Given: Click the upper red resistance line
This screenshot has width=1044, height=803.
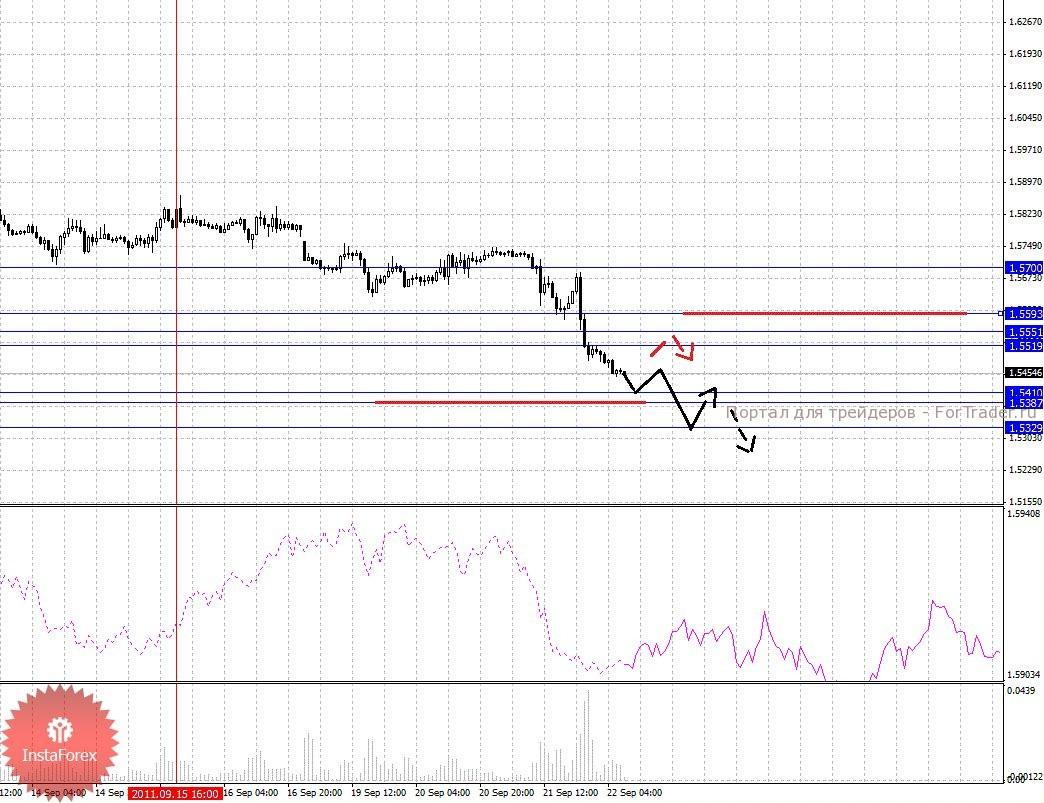Looking at the screenshot, I should pos(824,313).
